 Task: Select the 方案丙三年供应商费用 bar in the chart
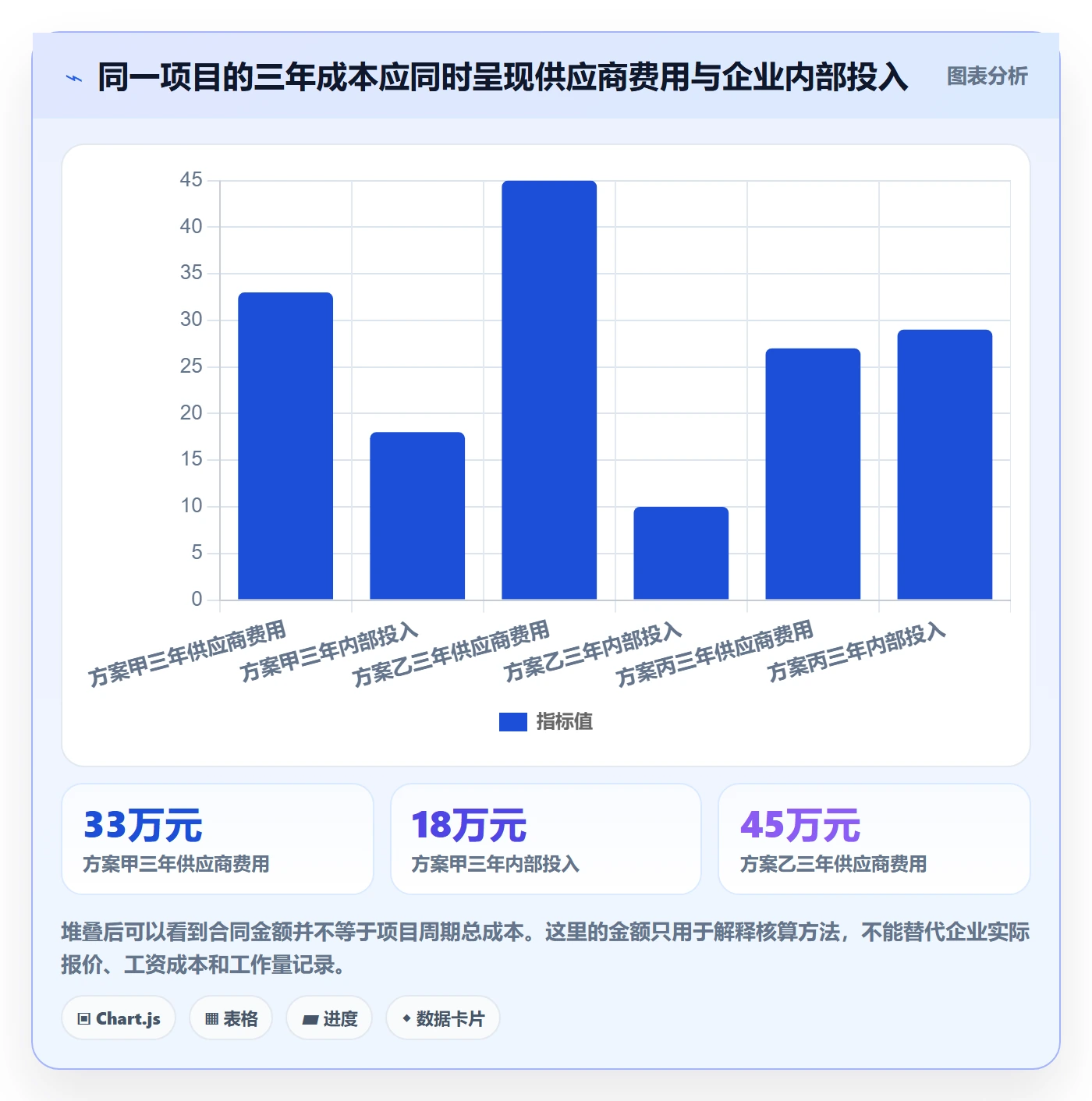click(813, 474)
